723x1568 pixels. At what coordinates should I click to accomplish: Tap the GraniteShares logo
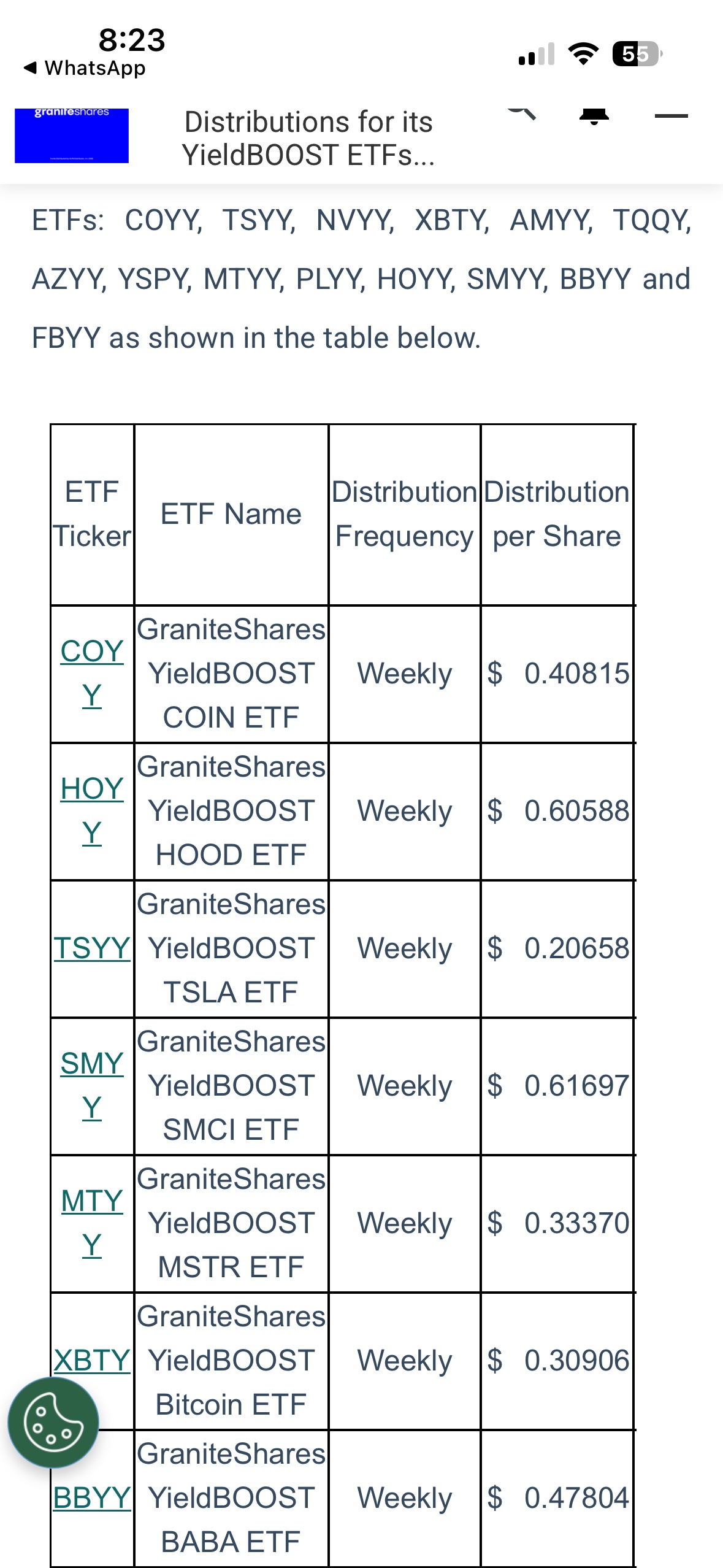pos(72,136)
